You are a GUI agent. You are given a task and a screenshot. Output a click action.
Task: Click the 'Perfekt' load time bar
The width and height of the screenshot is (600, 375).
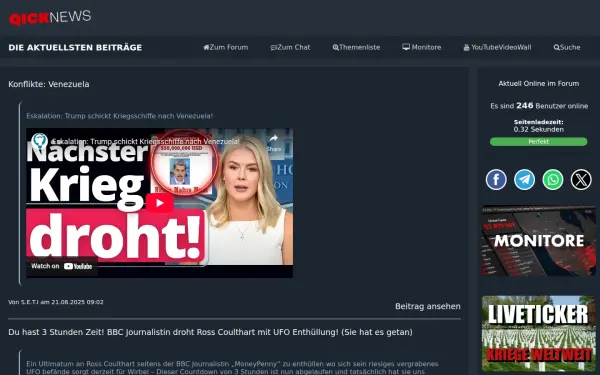point(538,142)
